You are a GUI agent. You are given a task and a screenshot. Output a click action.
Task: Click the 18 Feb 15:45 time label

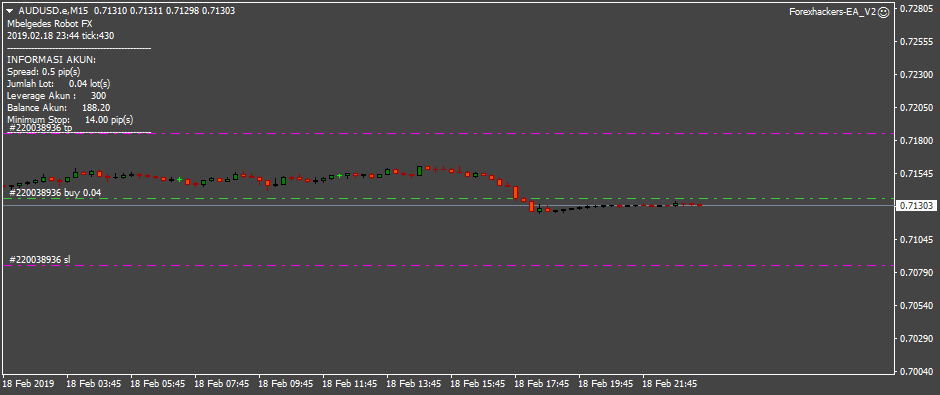[x=479, y=384]
